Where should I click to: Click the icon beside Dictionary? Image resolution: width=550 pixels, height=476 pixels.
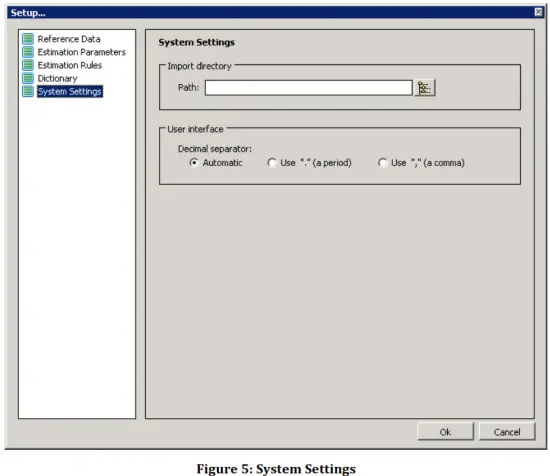tap(28, 78)
